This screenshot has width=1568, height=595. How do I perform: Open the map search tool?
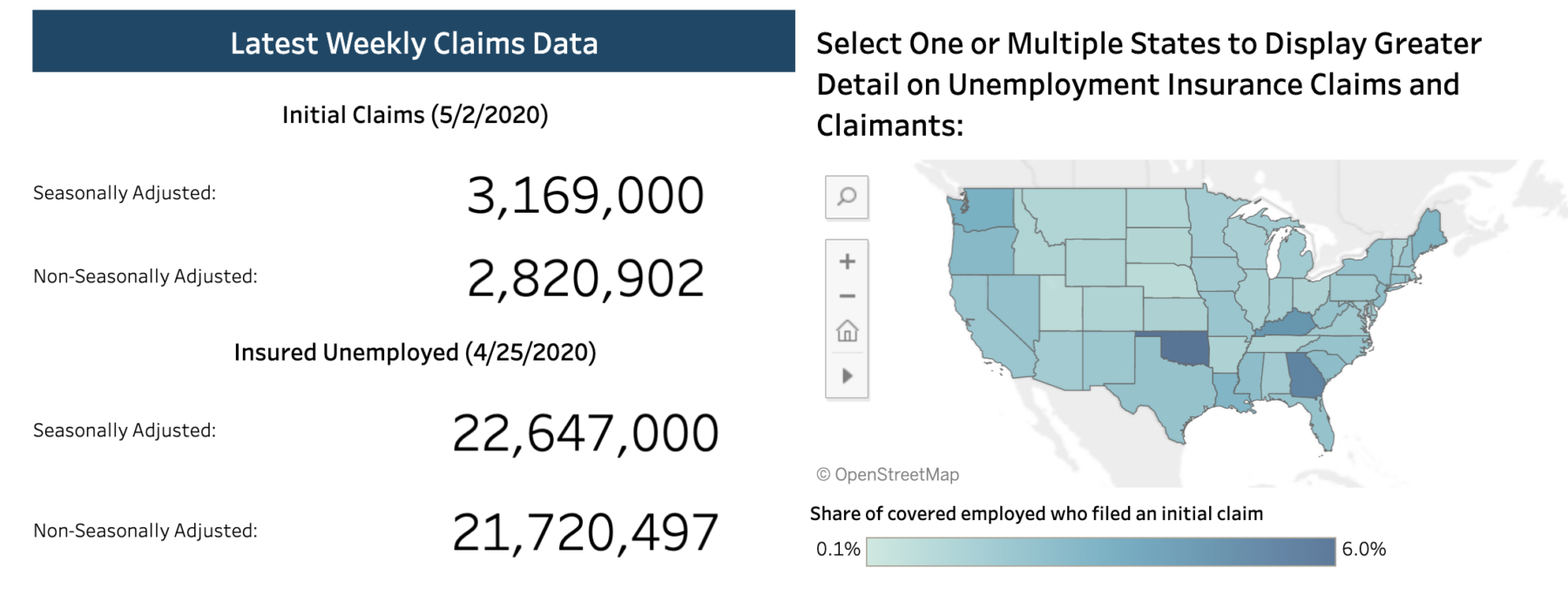point(847,197)
